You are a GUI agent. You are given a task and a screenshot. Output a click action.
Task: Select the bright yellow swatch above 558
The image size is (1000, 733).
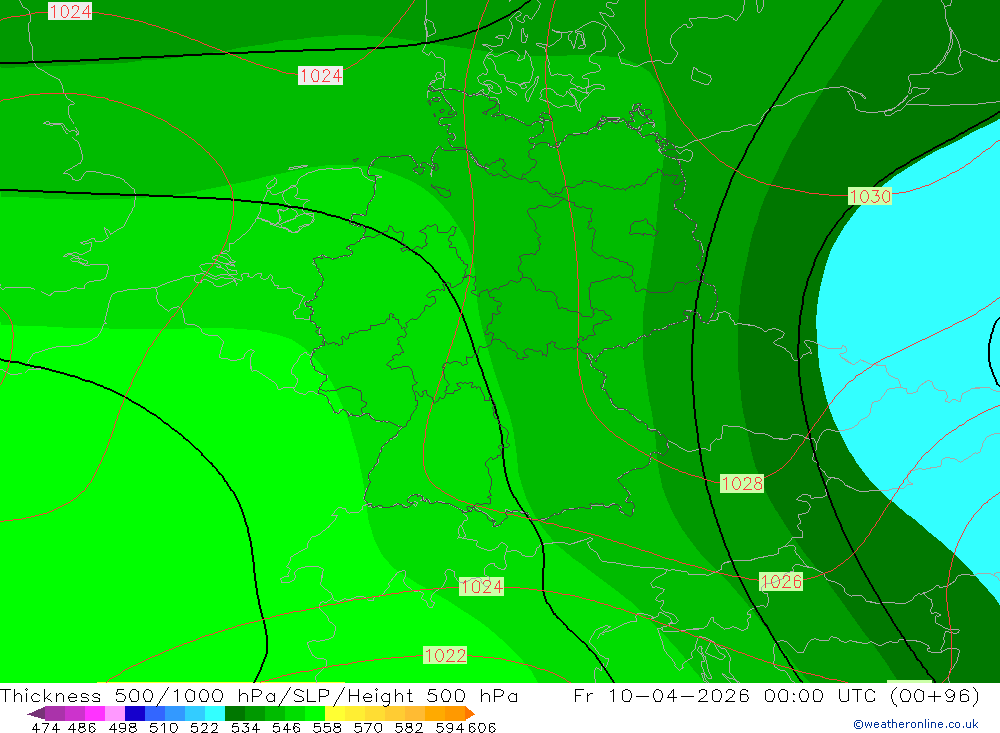tap(335, 713)
